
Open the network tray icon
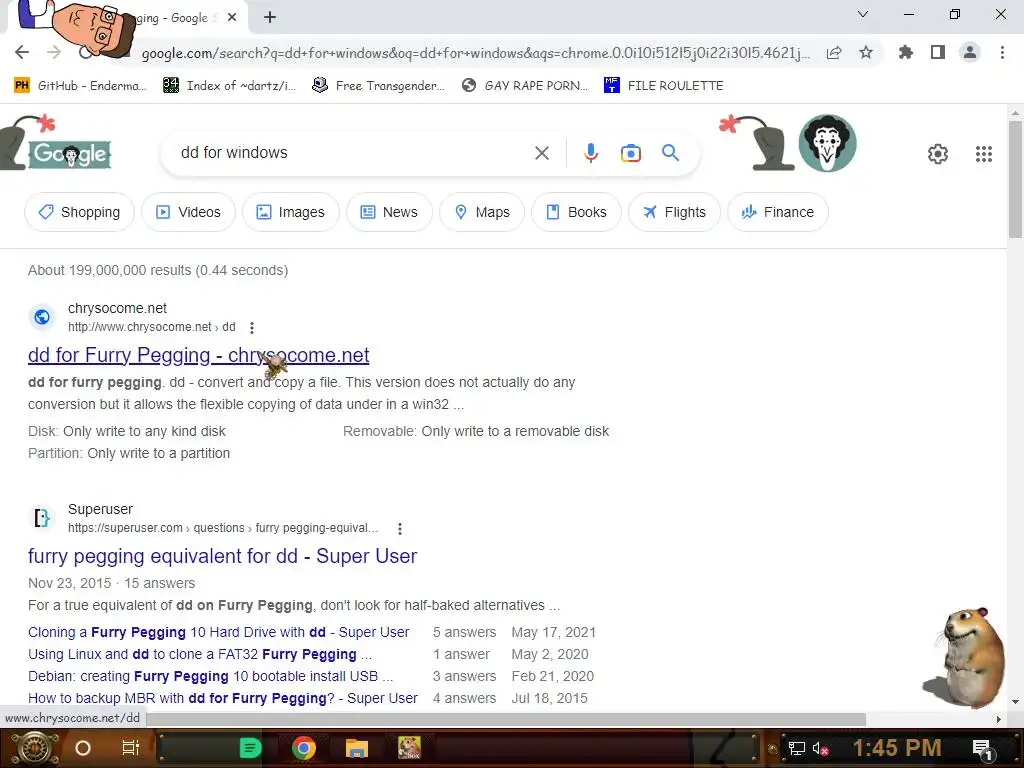(796, 748)
